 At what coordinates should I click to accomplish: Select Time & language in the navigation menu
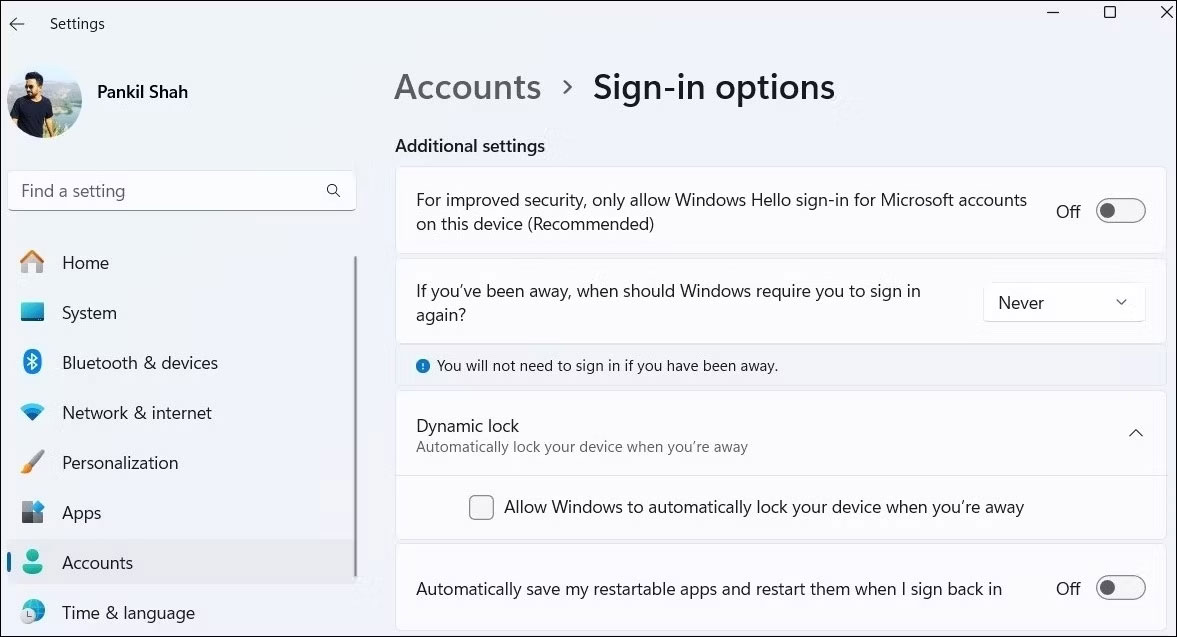(x=130, y=612)
